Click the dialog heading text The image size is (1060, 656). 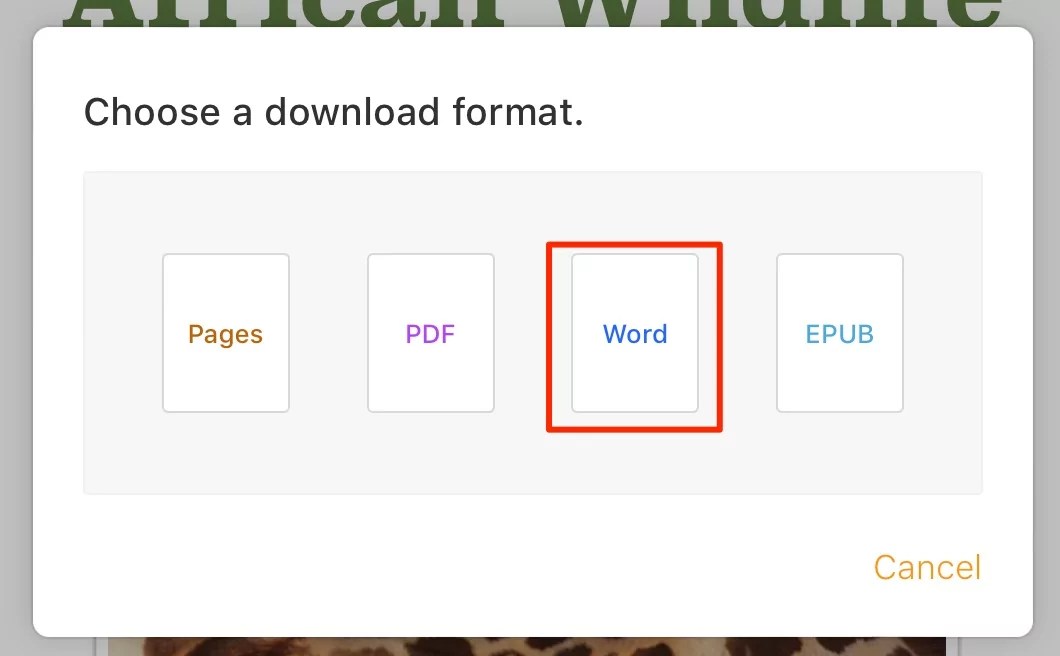pos(335,111)
